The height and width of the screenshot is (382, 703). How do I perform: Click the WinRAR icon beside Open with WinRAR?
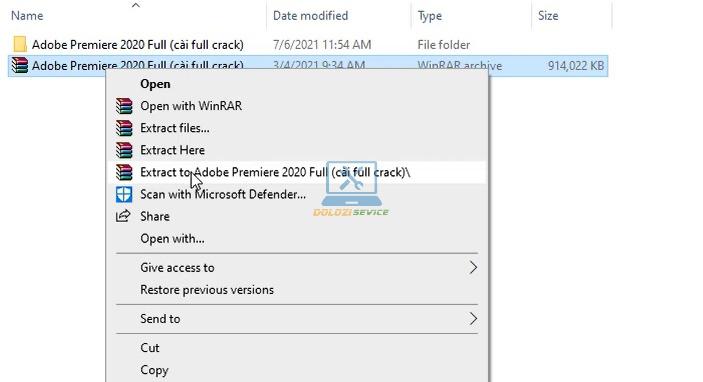coord(124,106)
